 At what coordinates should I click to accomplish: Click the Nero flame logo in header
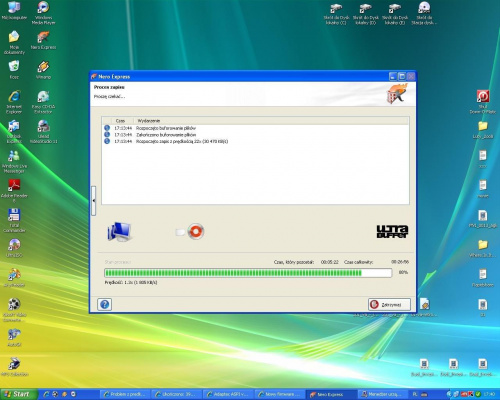pos(397,93)
